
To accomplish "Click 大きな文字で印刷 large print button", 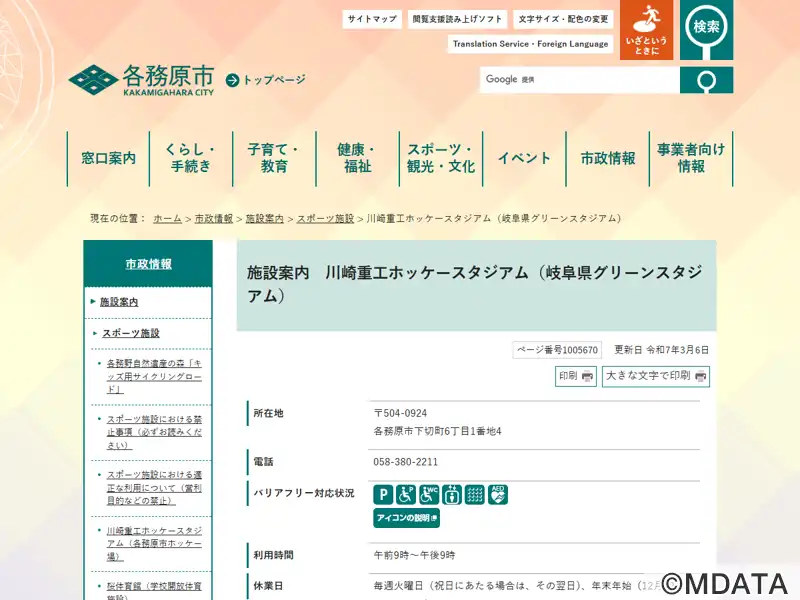I will pyautogui.click(x=655, y=376).
